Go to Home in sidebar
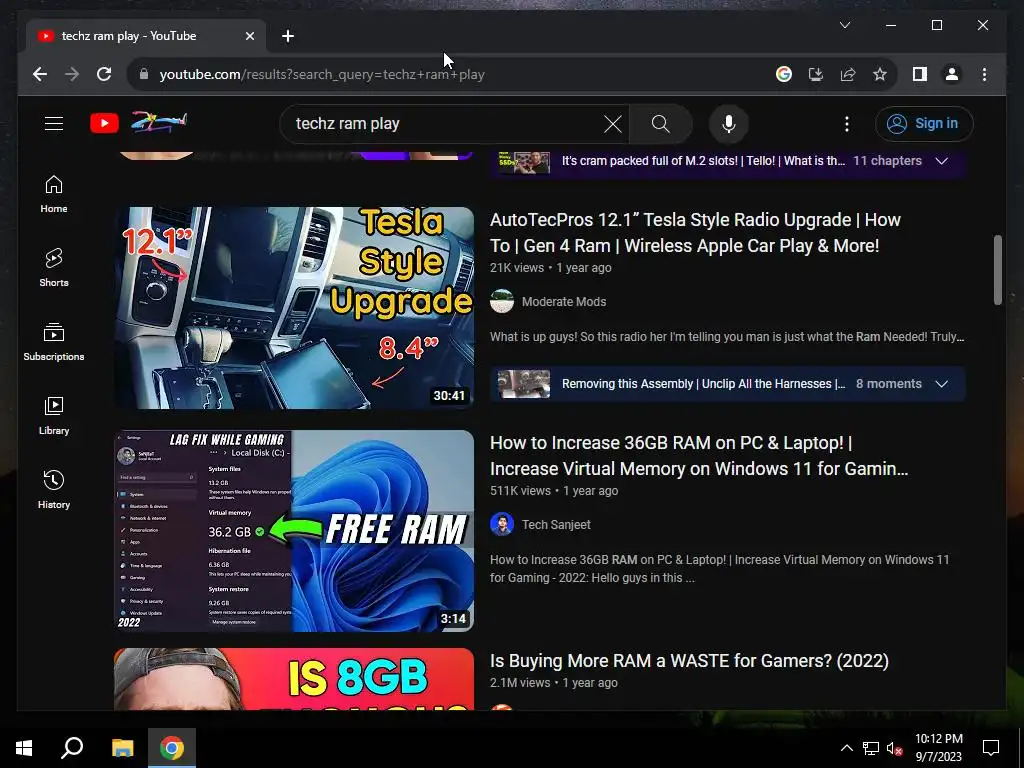The image size is (1024, 768). tap(54, 194)
